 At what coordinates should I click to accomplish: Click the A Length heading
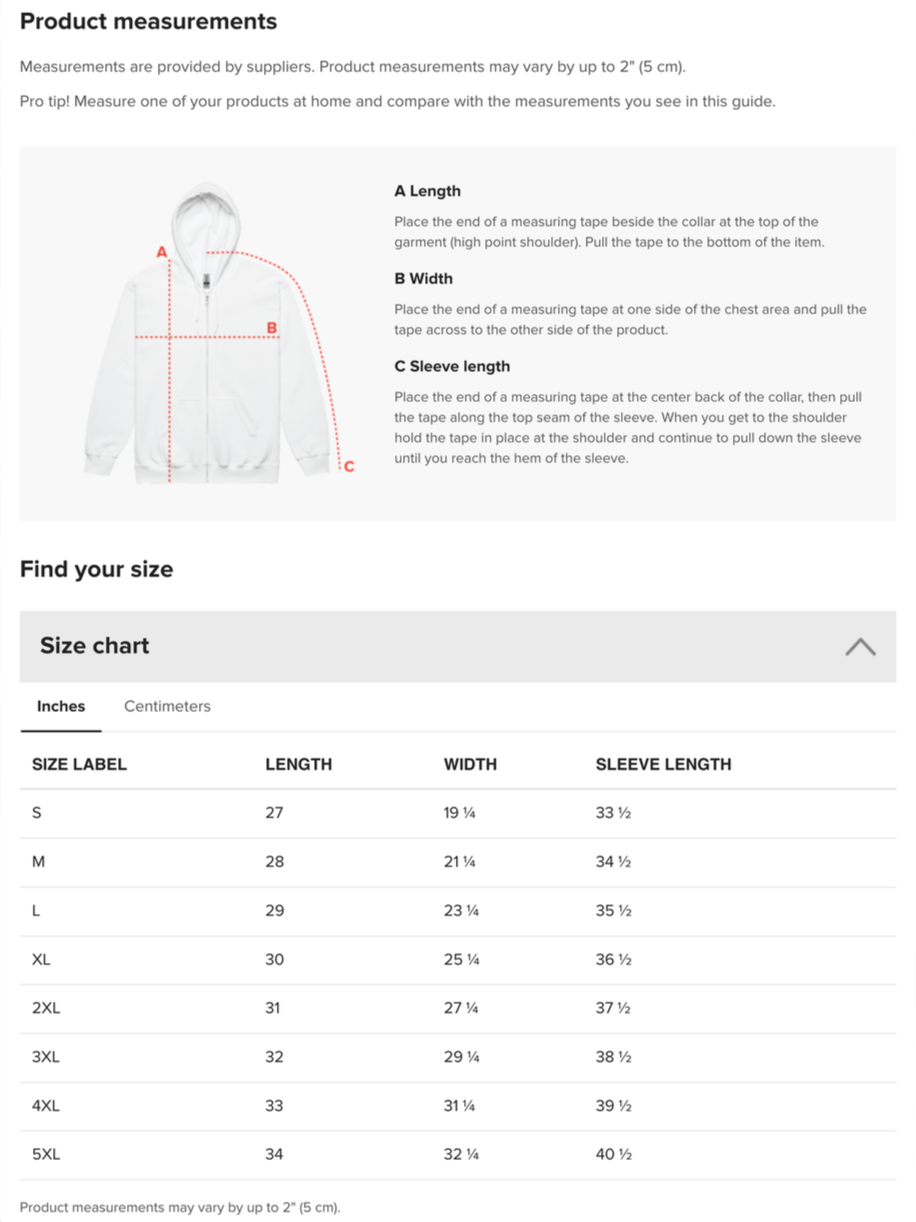pyautogui.click(x=427, y=191)
